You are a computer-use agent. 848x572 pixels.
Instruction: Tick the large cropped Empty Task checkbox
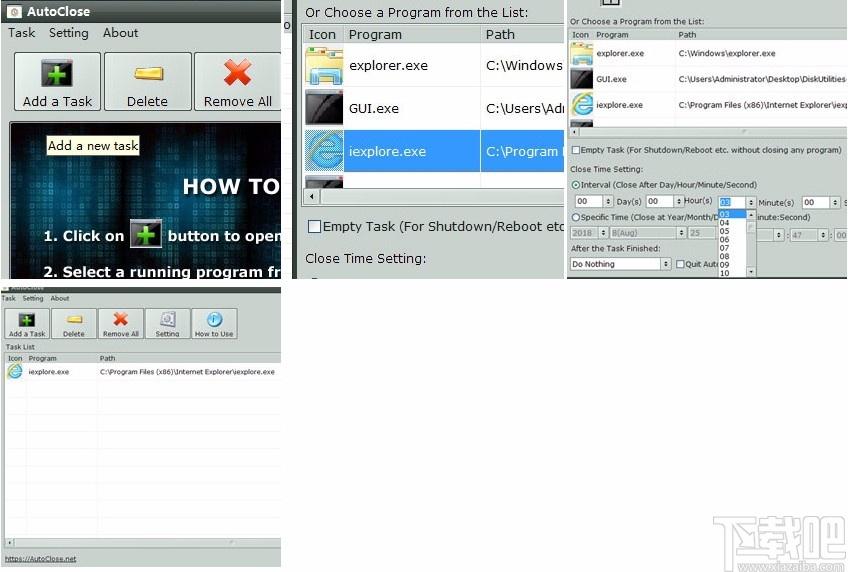tap(314, 227)
